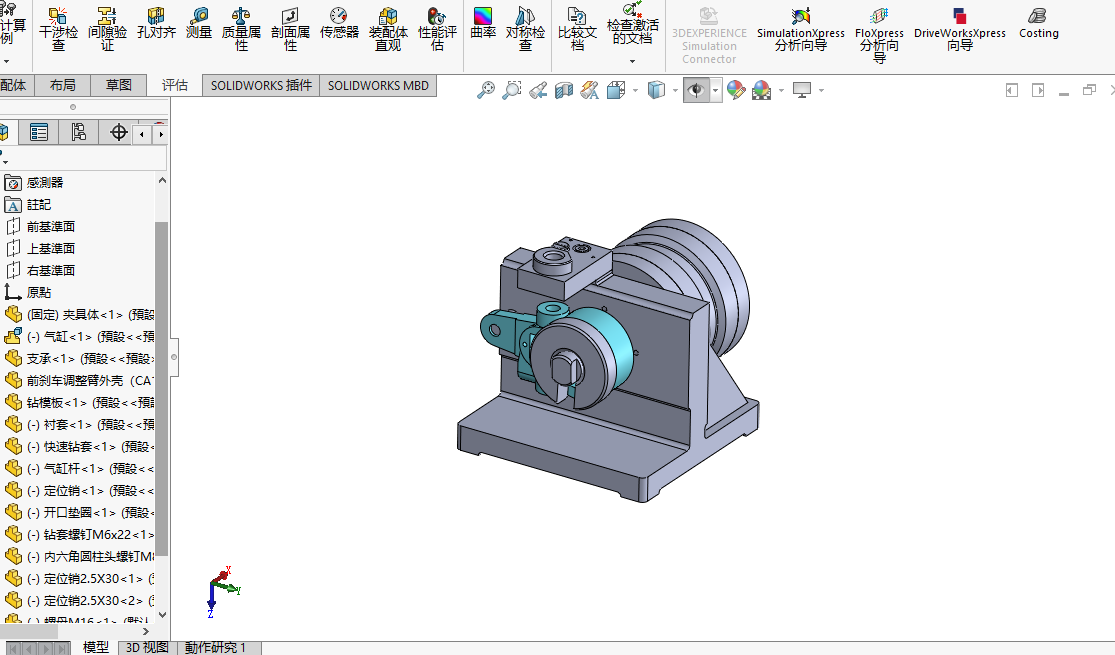The image size is (1115, 655).
Task: Click feature tree scroll up arrow
Action: click(162, 181)
